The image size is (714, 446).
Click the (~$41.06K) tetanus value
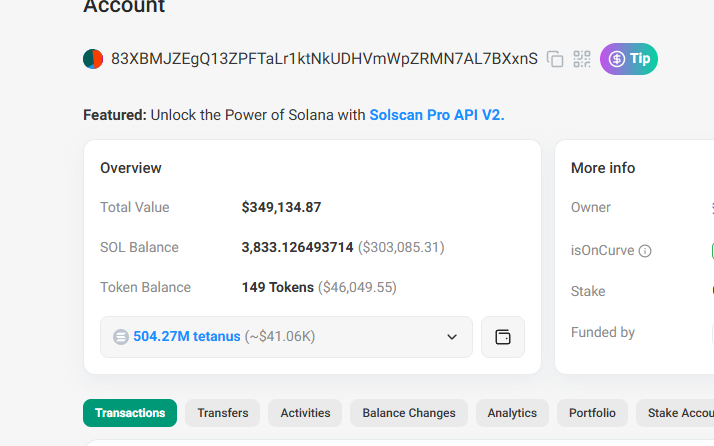(280, 336)
